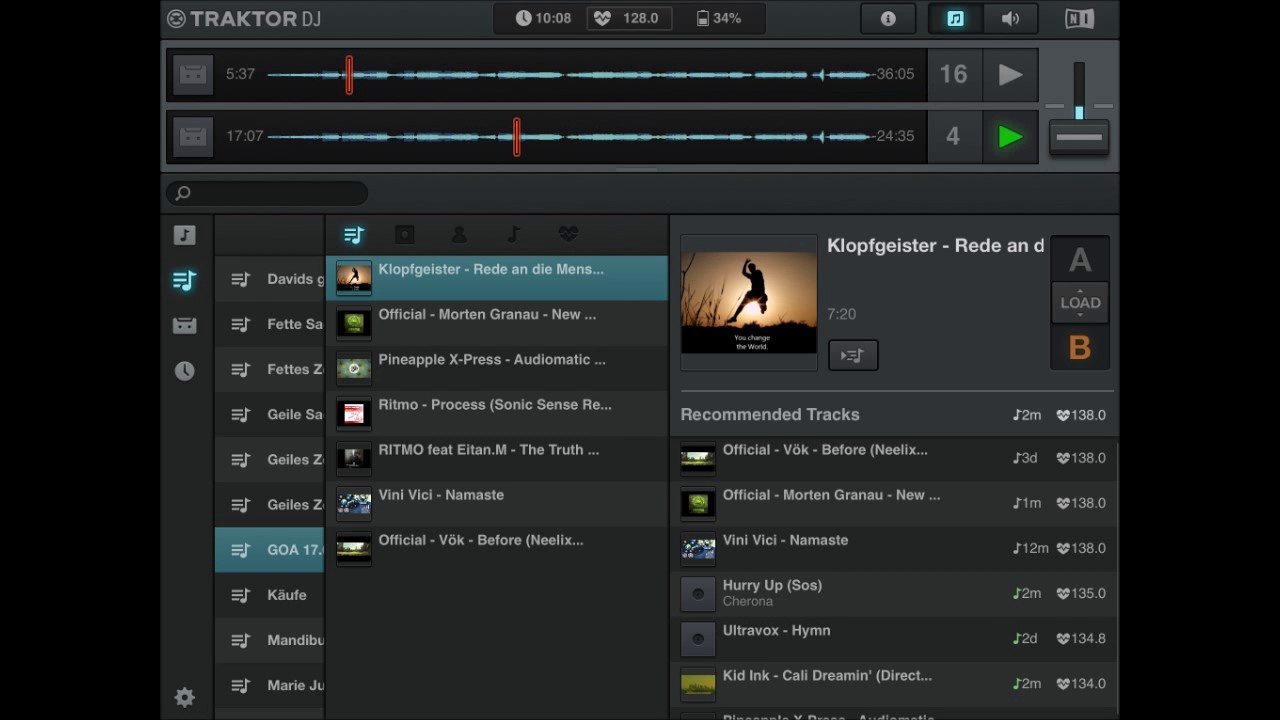
Task: Select Official - Vök - Before in the playlist track list
Action: click(497, 548)
